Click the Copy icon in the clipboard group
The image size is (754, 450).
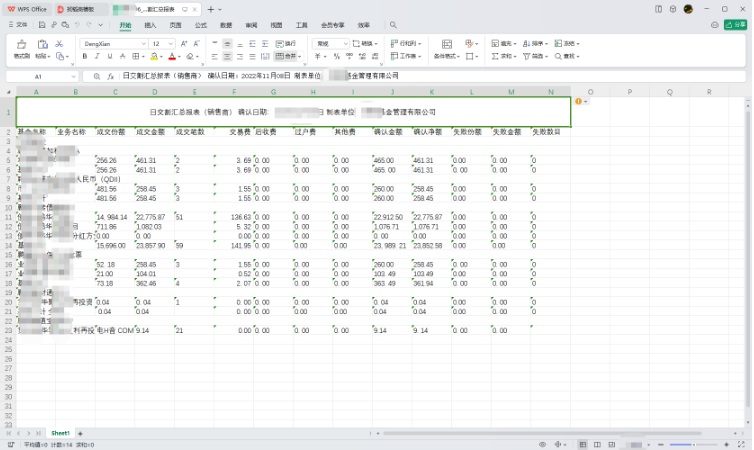60,56
